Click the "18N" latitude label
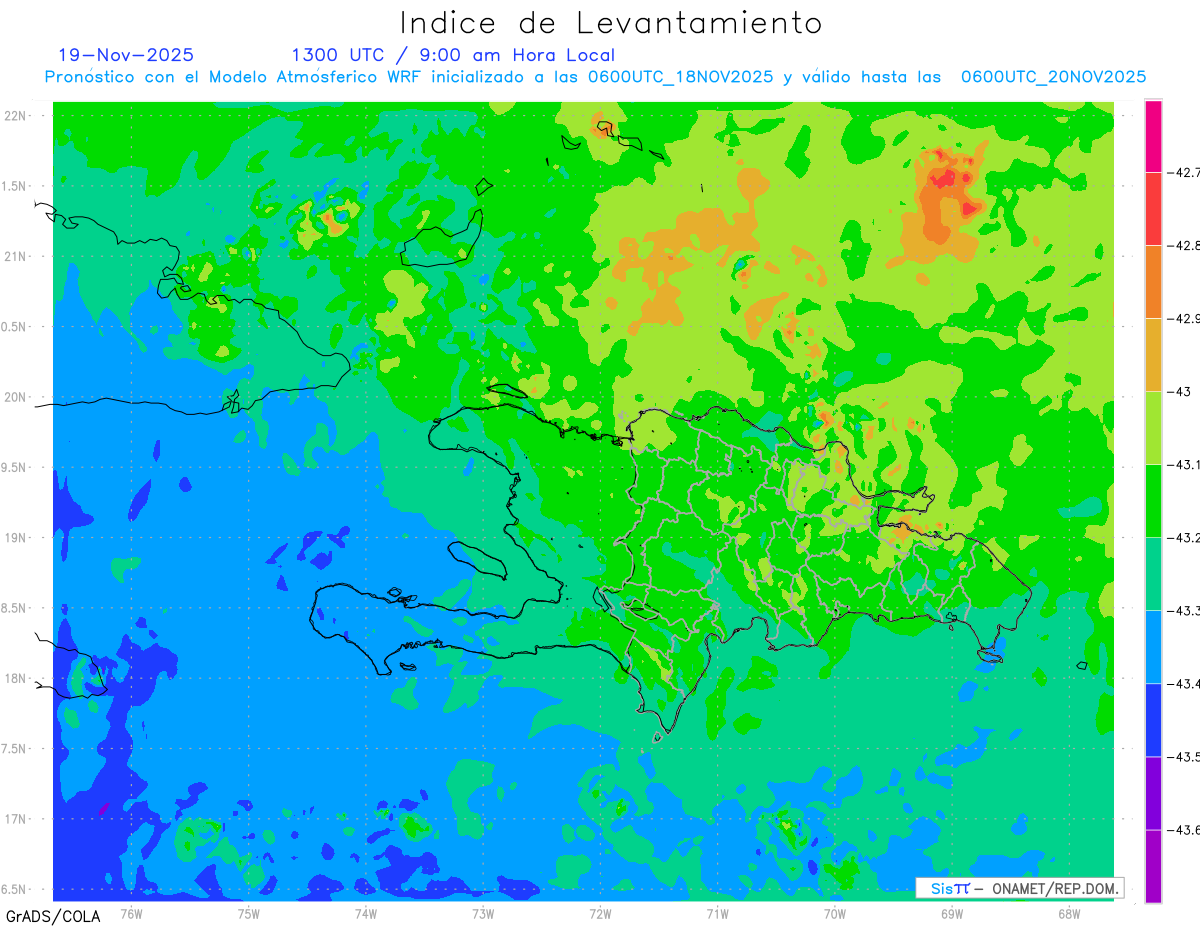Image resolution: width=1200 pixels, height=927 pixels. click(17, 679)
